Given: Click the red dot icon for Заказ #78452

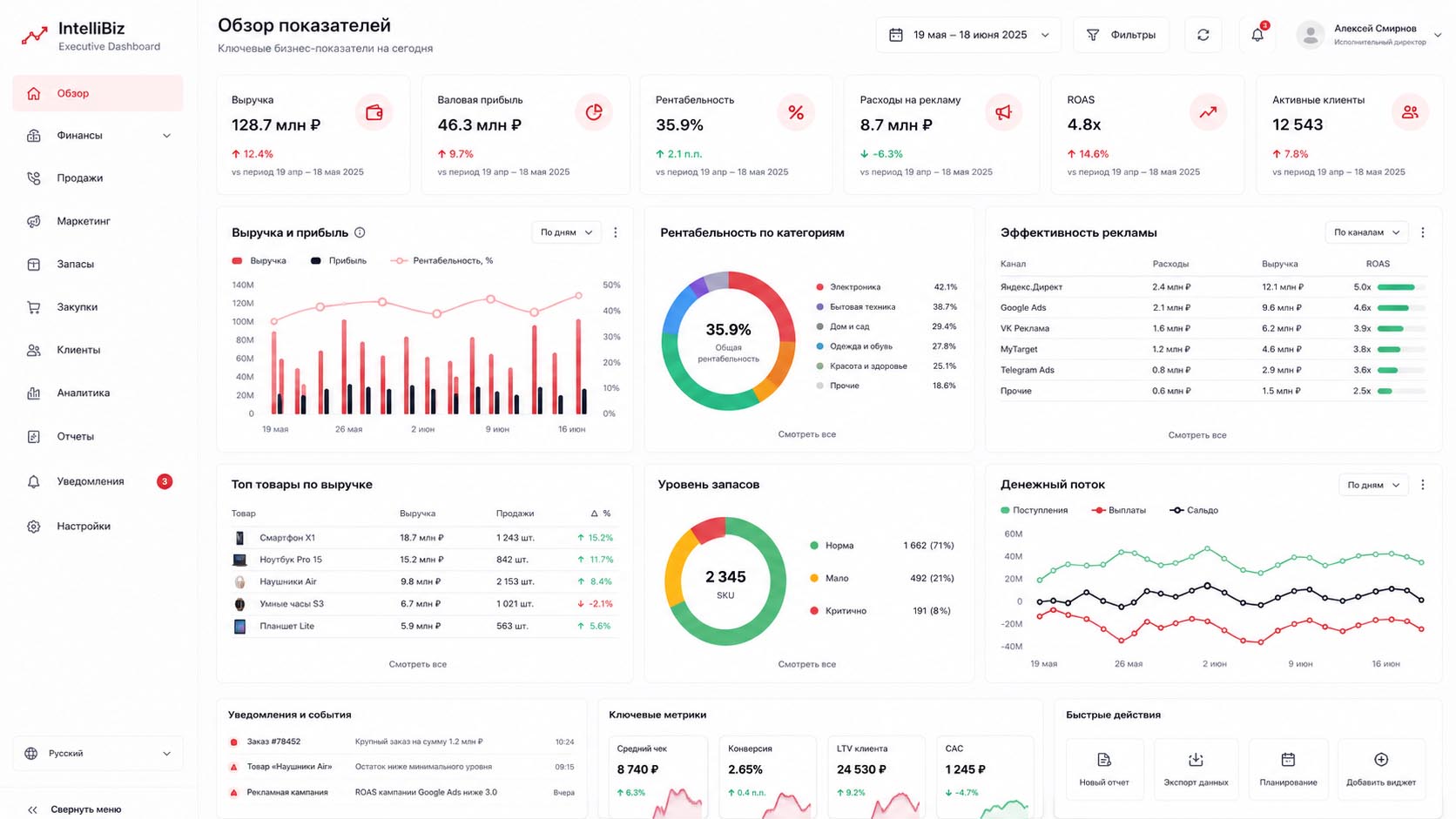Looking at the screenshot, I should (233, 742).
